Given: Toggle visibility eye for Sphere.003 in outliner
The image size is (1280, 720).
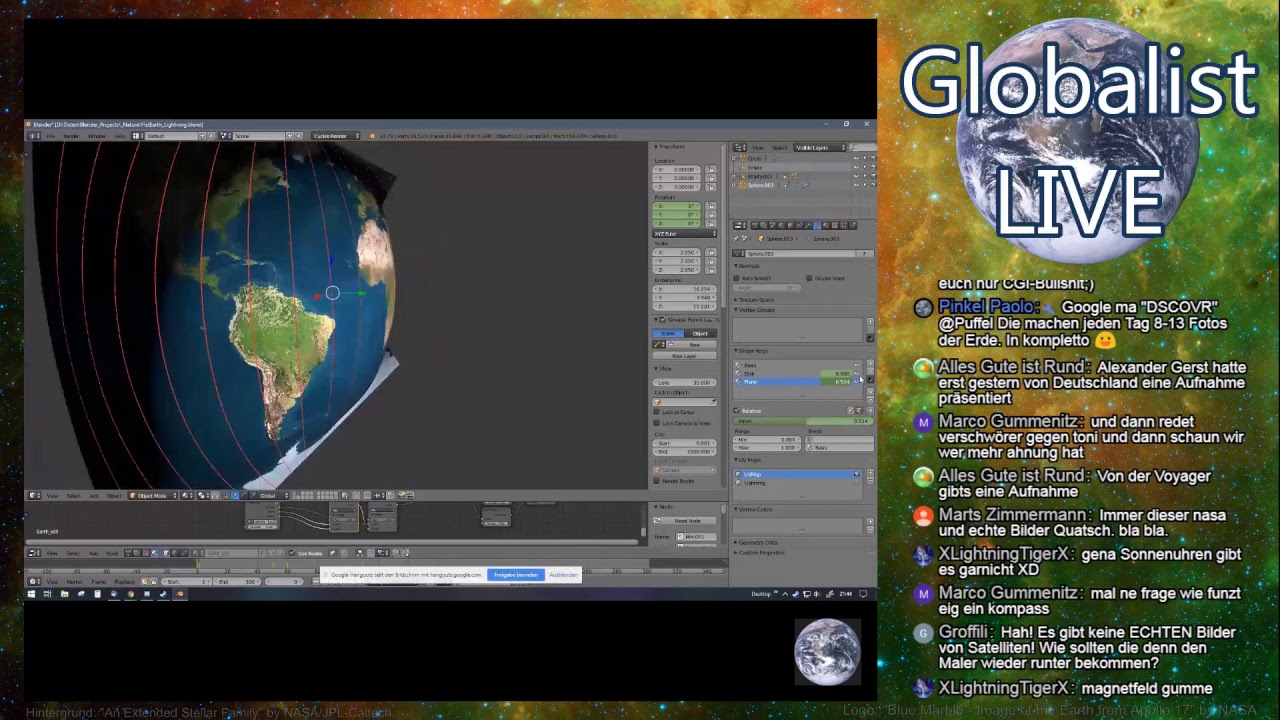Looking at the screenshot, I should [856, 185].
